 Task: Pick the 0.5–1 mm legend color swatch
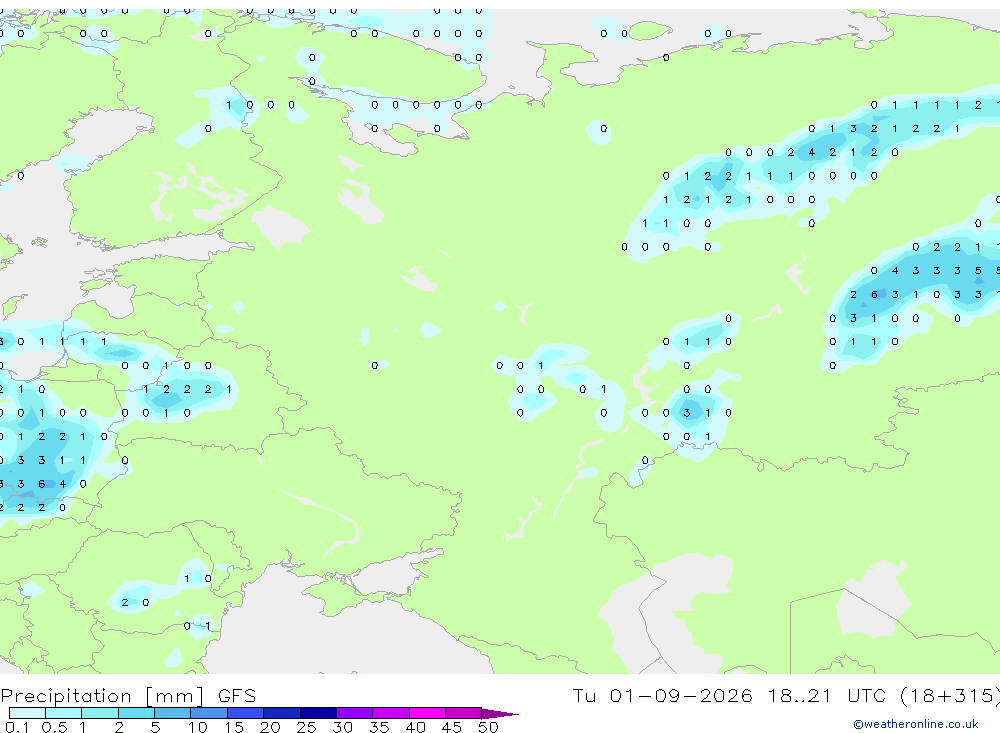[64, 713]
